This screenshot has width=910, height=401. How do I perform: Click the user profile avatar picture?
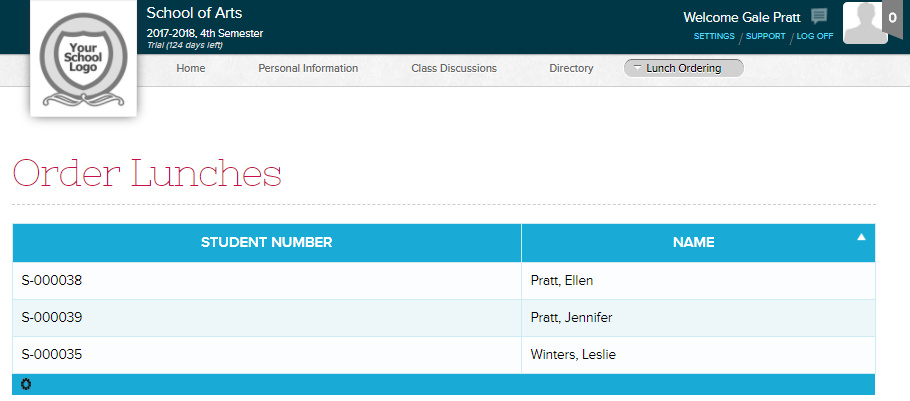[865, 23]
